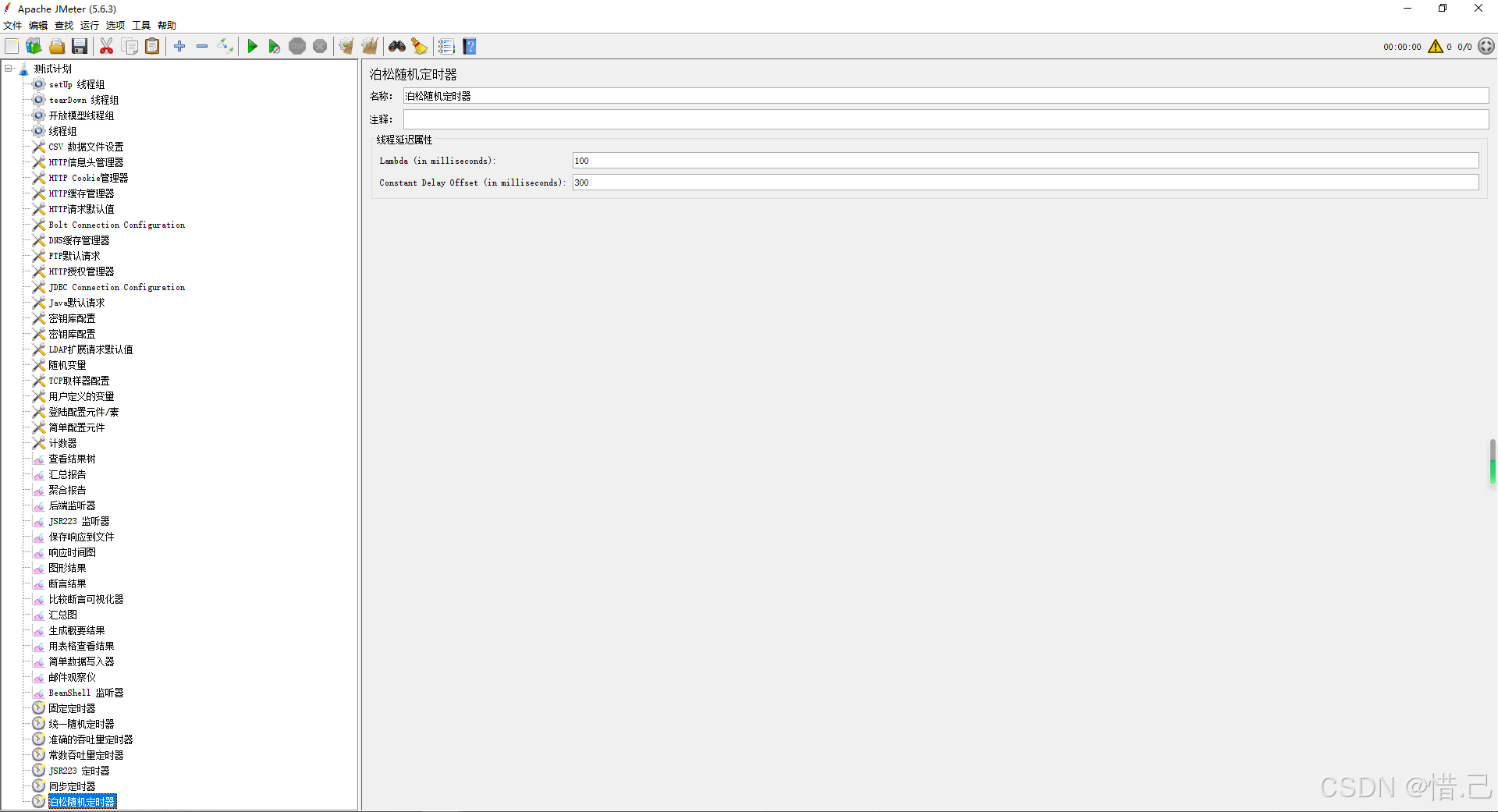Viewport: 1498px width, 812px height.
Task: Stop the running test
Action: [x=297, y=47]
